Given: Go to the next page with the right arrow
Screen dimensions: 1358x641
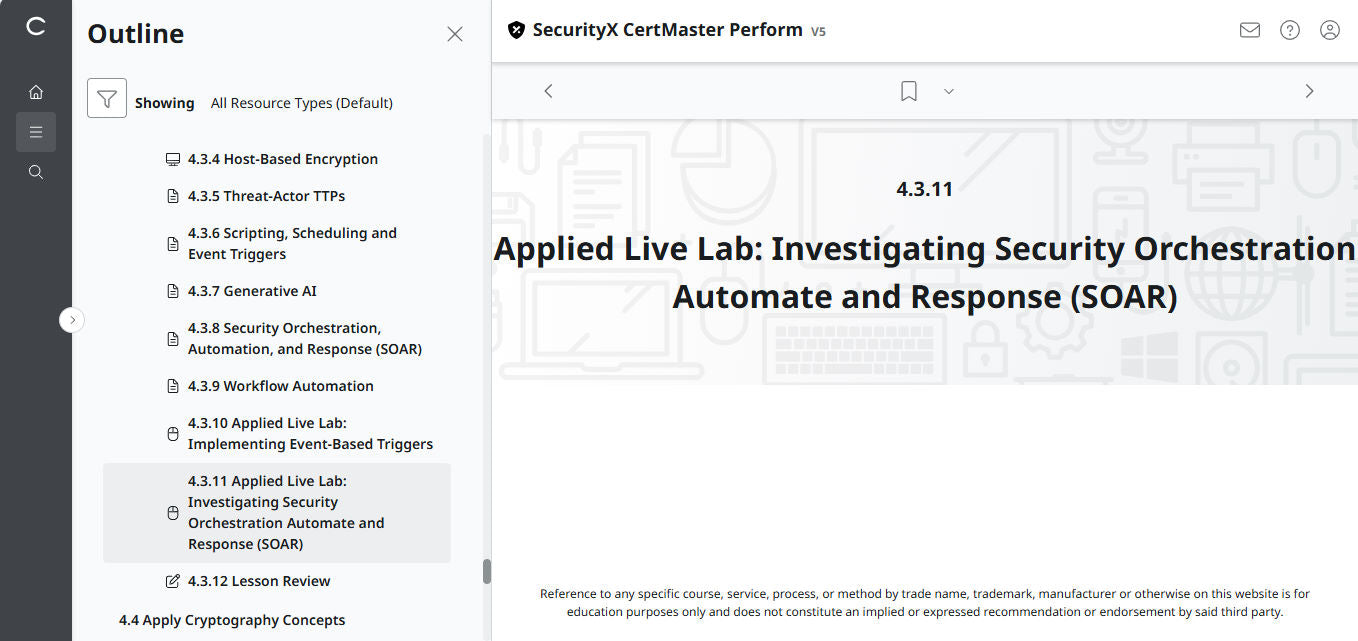Looking at the screenshot, I should pos(1309,90).
